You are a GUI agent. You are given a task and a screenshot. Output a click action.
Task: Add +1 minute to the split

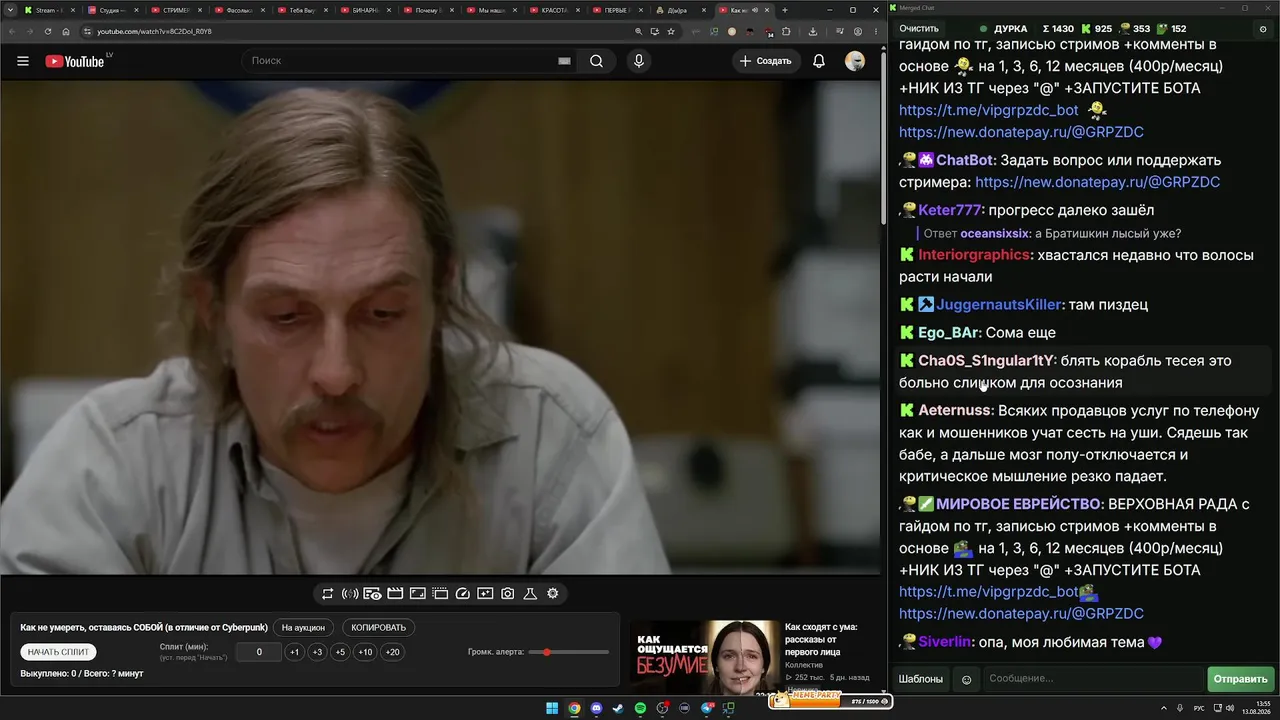[294, 652]
